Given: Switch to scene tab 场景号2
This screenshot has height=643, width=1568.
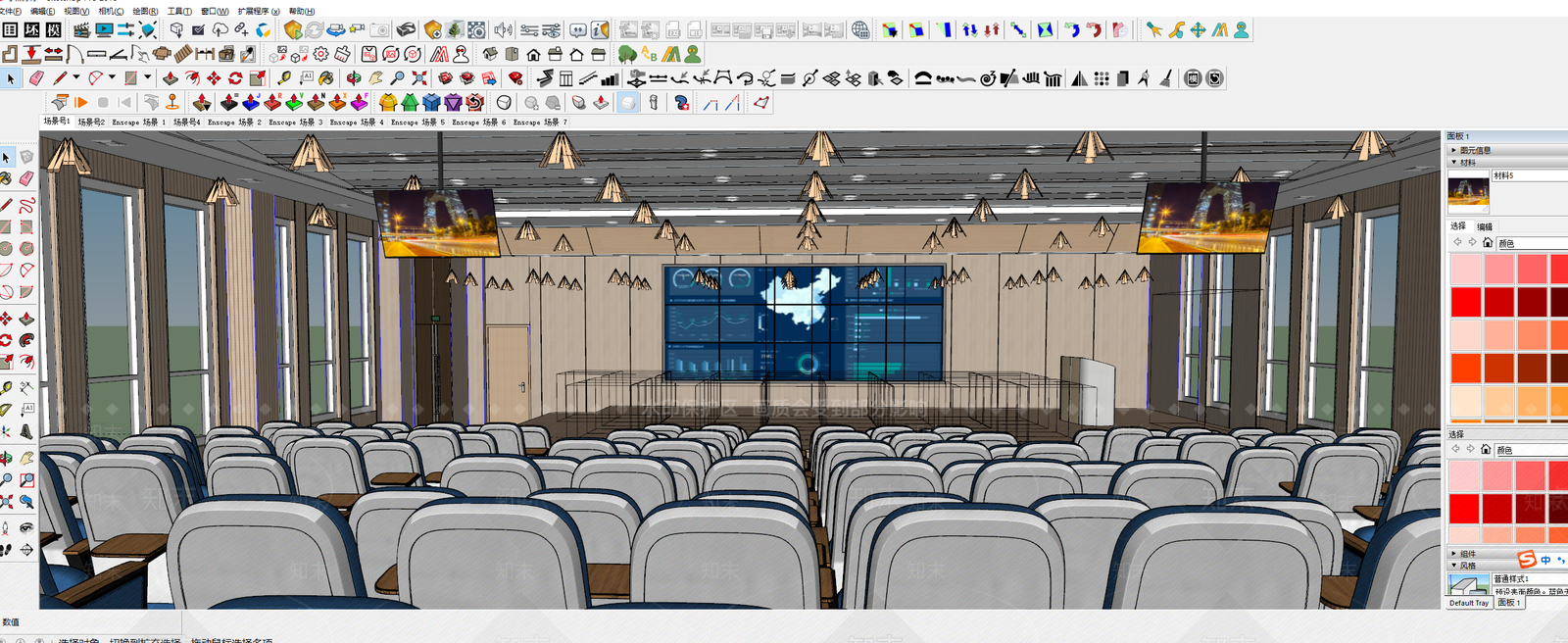Looking at the screenshot, I should click(91, 123).
